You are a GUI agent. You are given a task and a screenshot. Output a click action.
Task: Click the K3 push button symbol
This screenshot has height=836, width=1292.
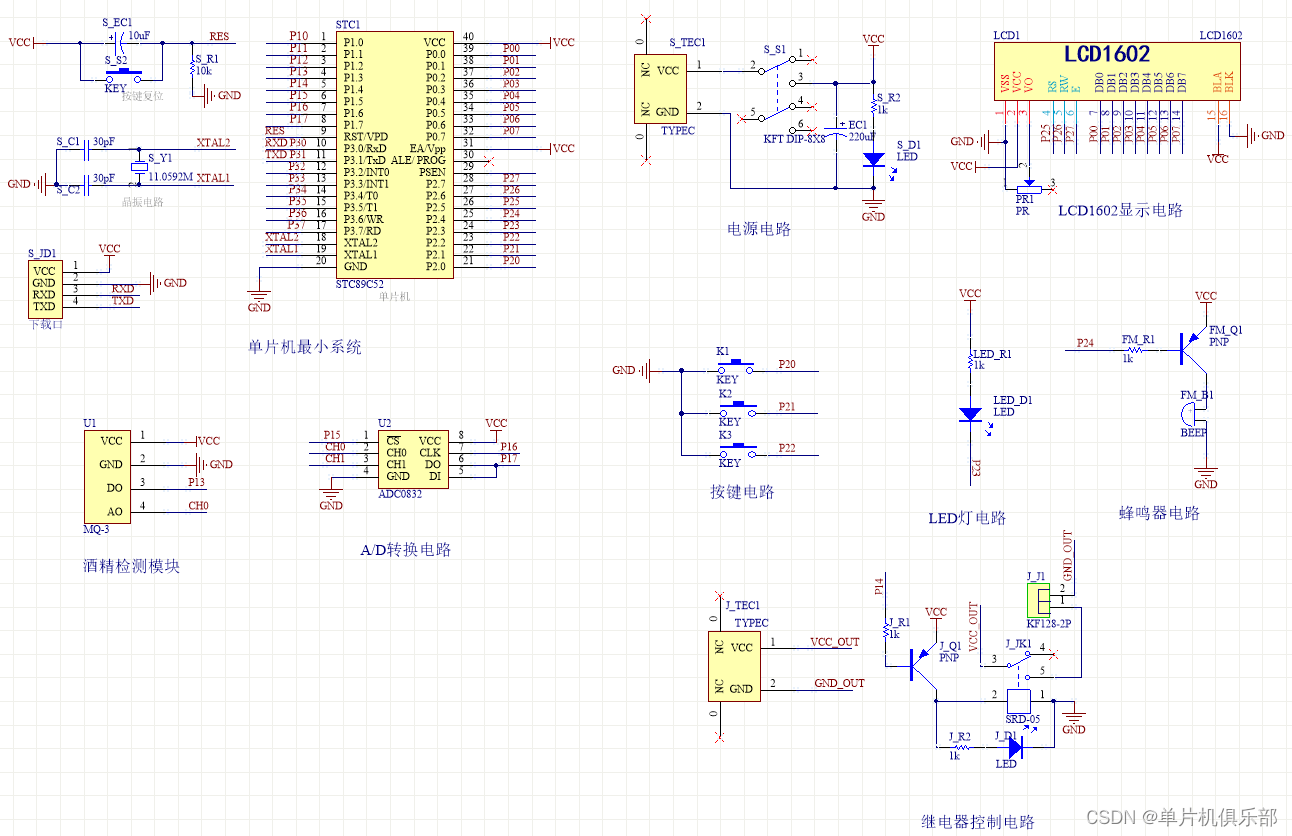pyautogui.click(x=736, y=449)
